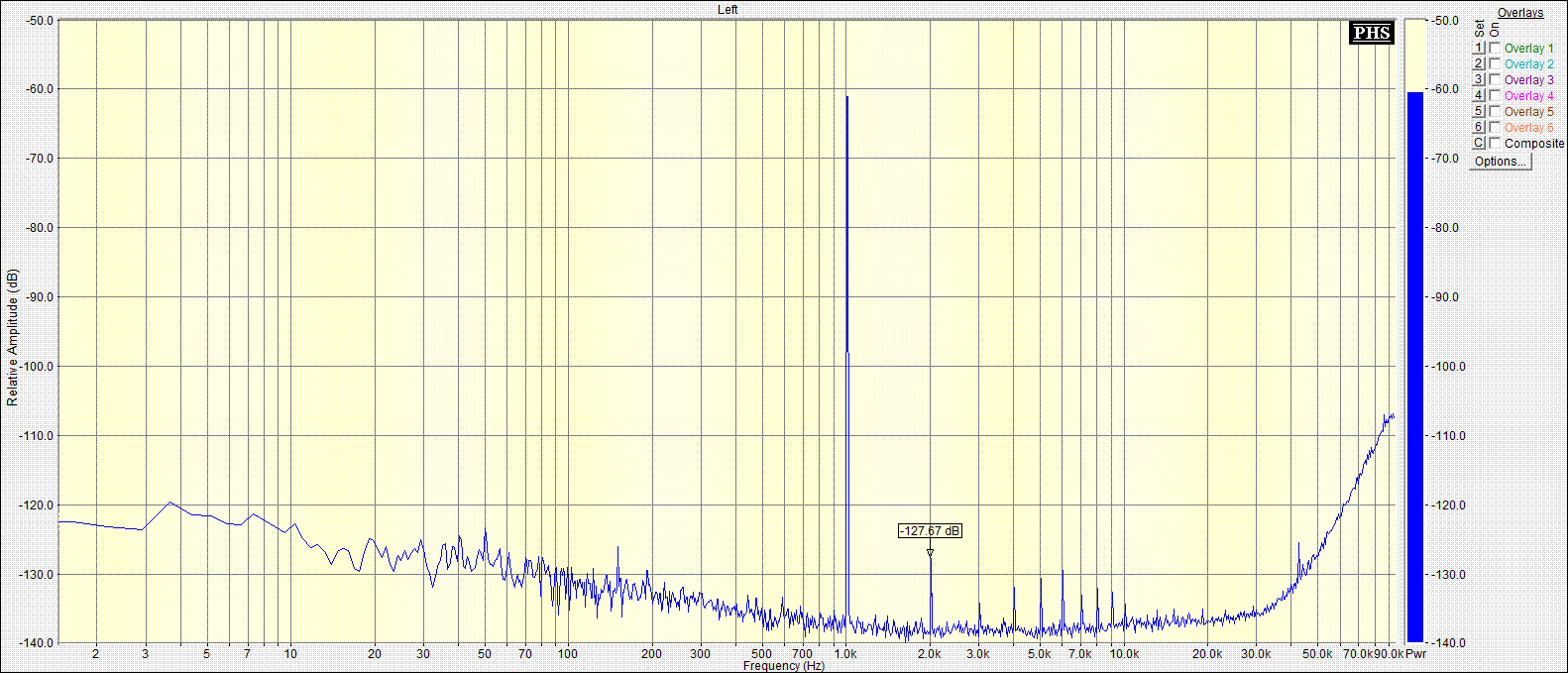Toggle the Overlay 5 checkbox

(1495, 111)
